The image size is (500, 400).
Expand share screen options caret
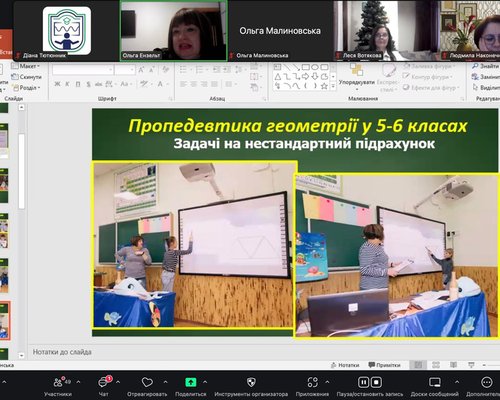pyautogui.click(x=205, y=382)
